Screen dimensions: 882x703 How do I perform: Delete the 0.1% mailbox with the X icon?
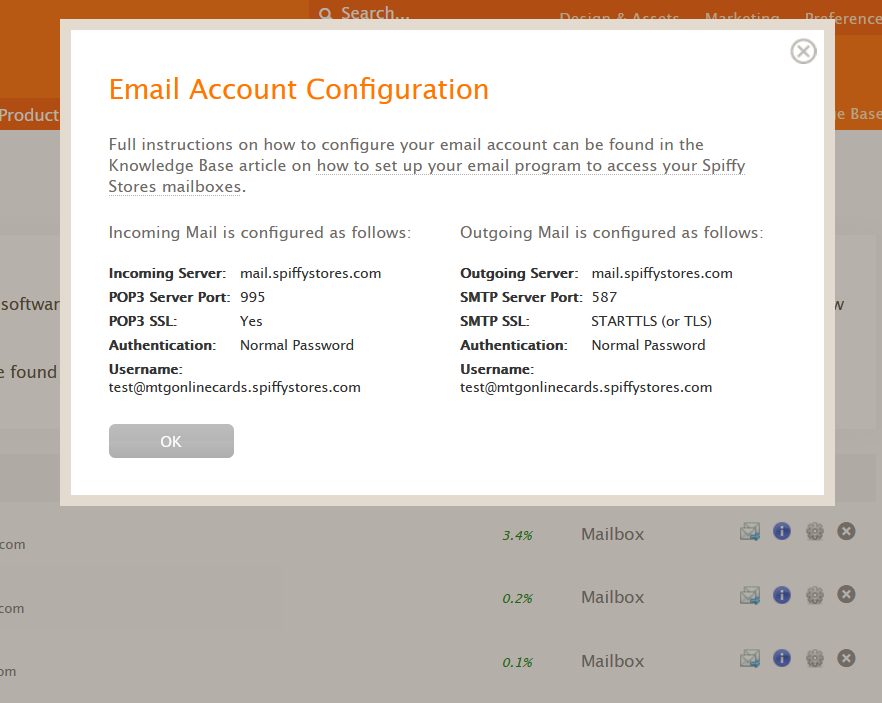[x=846, y=658]
